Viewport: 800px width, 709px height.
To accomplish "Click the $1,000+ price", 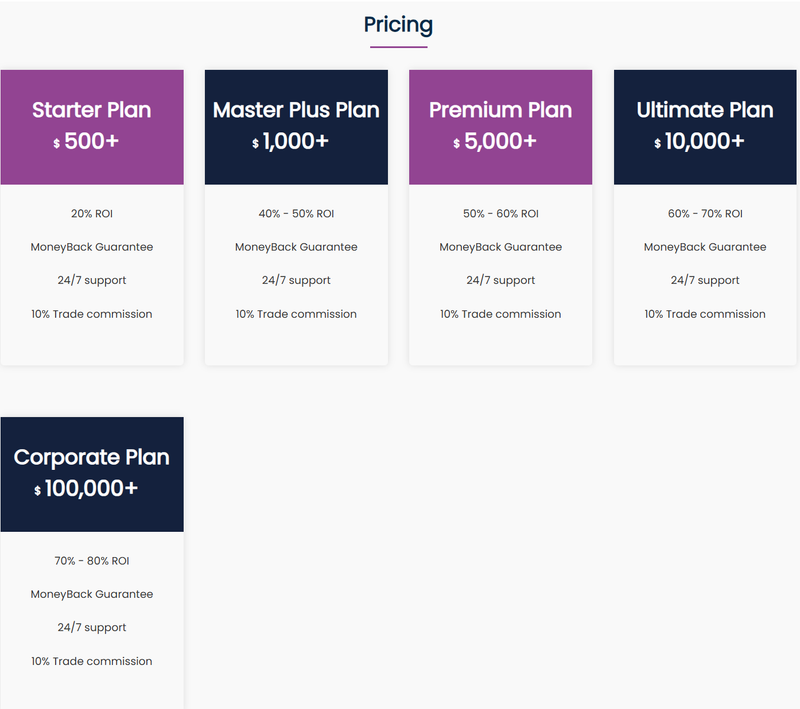I will (x=290, y=141).
